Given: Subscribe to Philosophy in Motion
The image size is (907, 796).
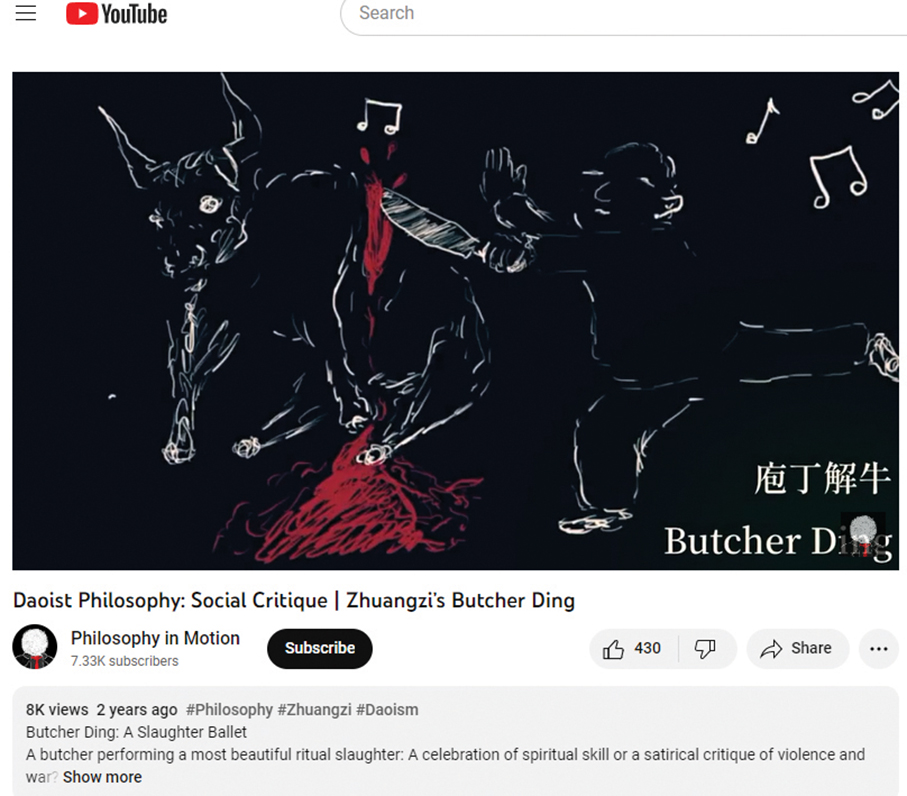Looking at the screenshot, I should click(319, 648).
